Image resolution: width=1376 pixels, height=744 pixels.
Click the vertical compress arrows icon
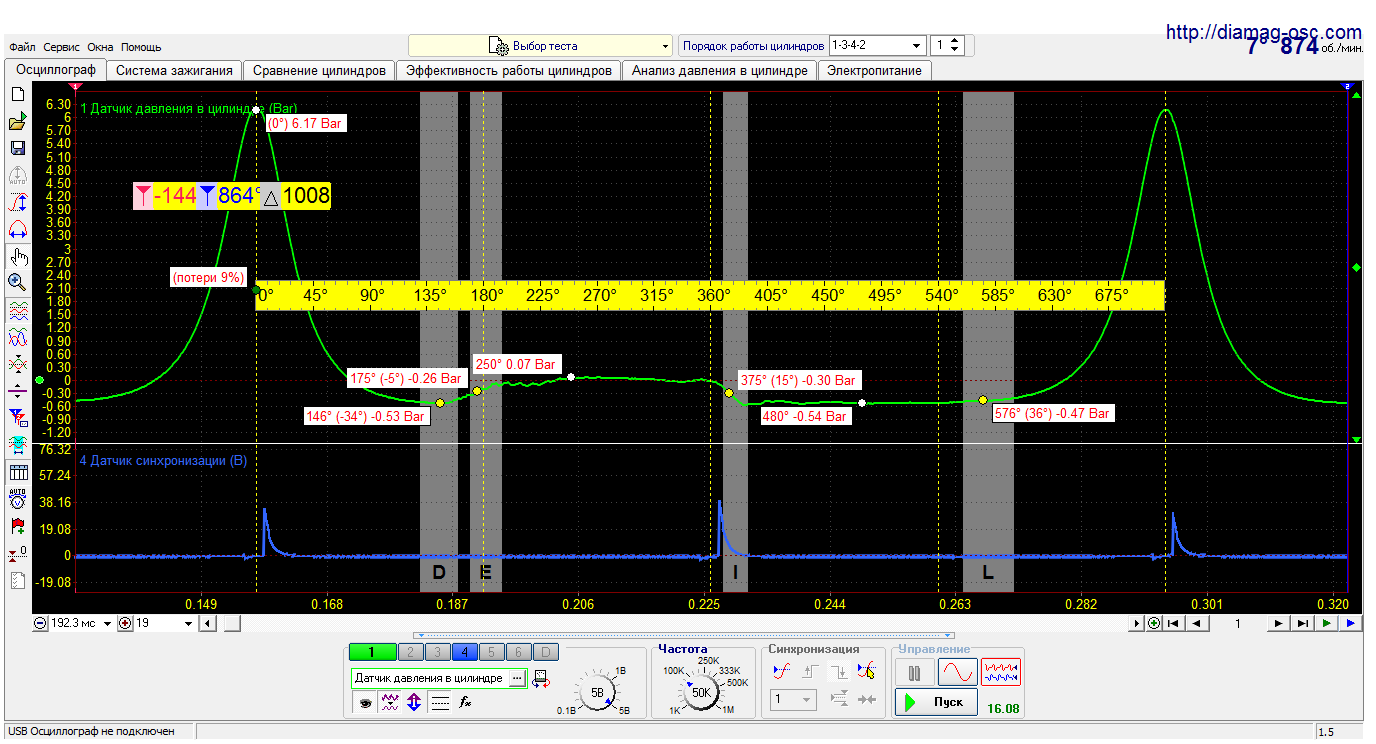[x=17, y=390]
